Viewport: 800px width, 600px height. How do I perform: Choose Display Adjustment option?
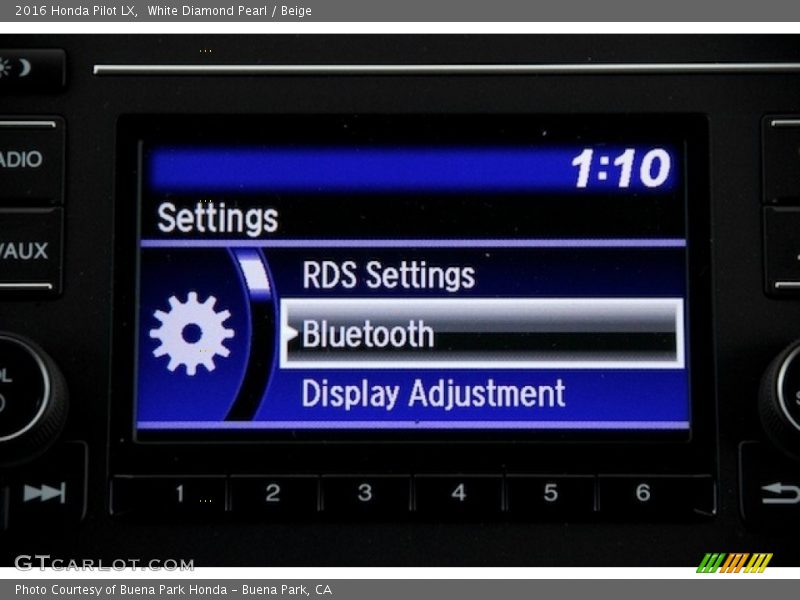click(433, 393)
